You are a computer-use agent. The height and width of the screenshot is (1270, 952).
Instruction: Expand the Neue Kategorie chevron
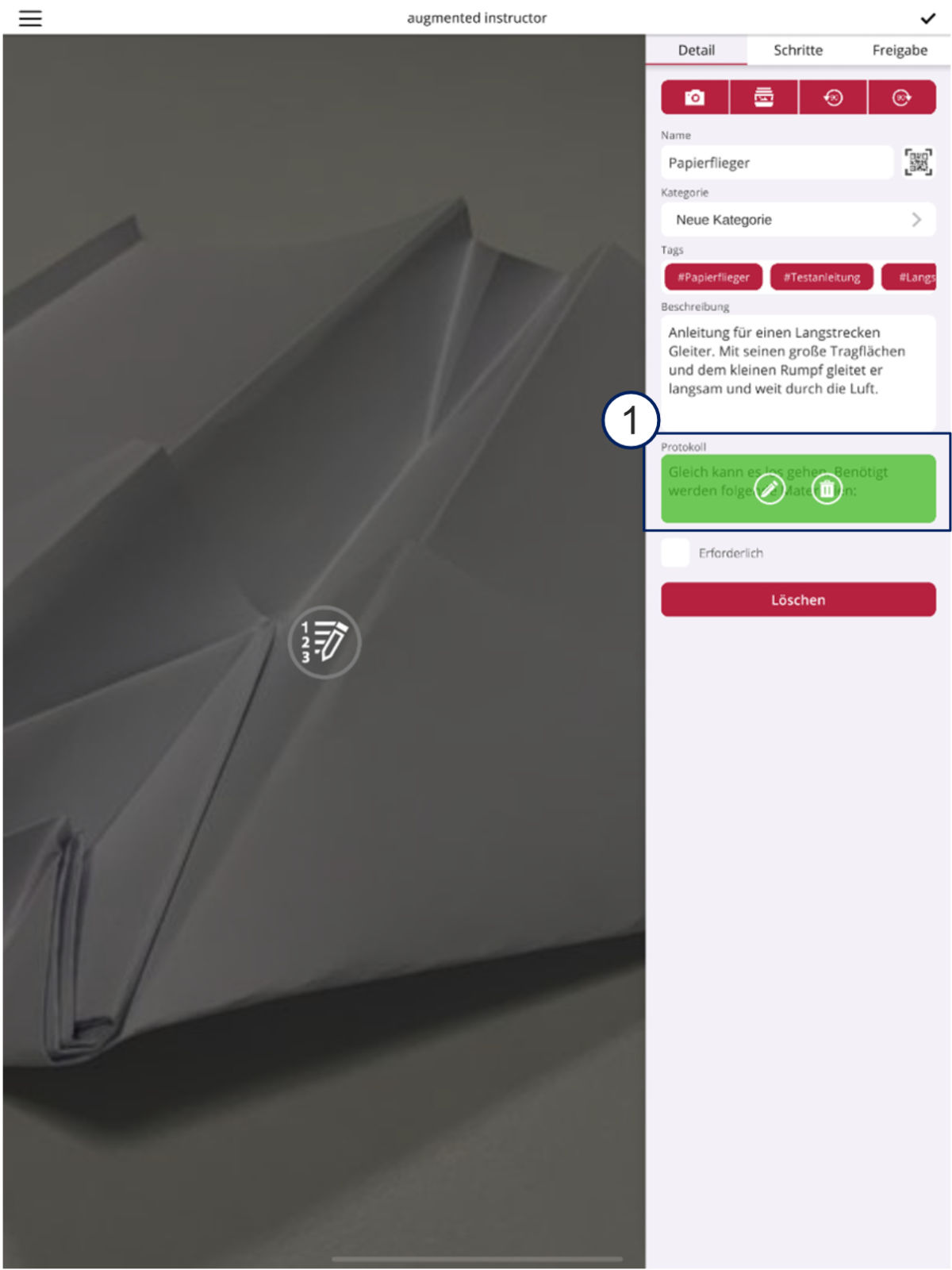(916, 219)
